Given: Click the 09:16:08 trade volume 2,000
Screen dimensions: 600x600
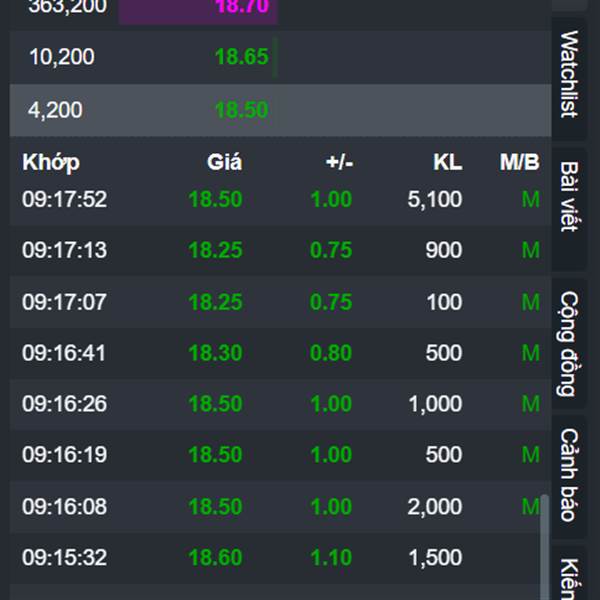Looking at the screenshot, I should click(x=435, y=506).
